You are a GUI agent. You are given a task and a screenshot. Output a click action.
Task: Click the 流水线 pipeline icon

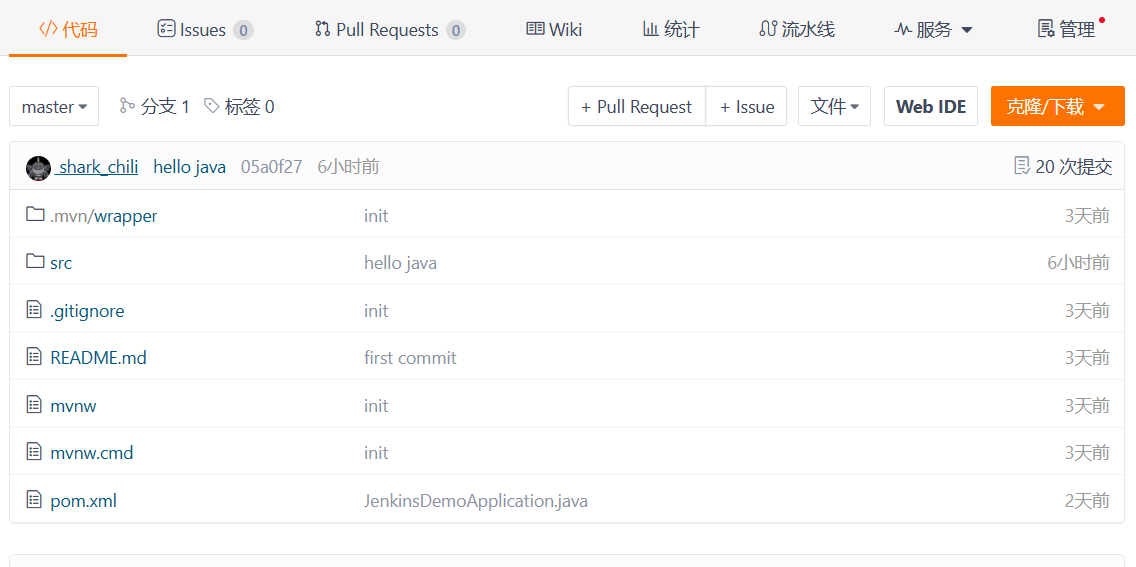click(767, 29)
